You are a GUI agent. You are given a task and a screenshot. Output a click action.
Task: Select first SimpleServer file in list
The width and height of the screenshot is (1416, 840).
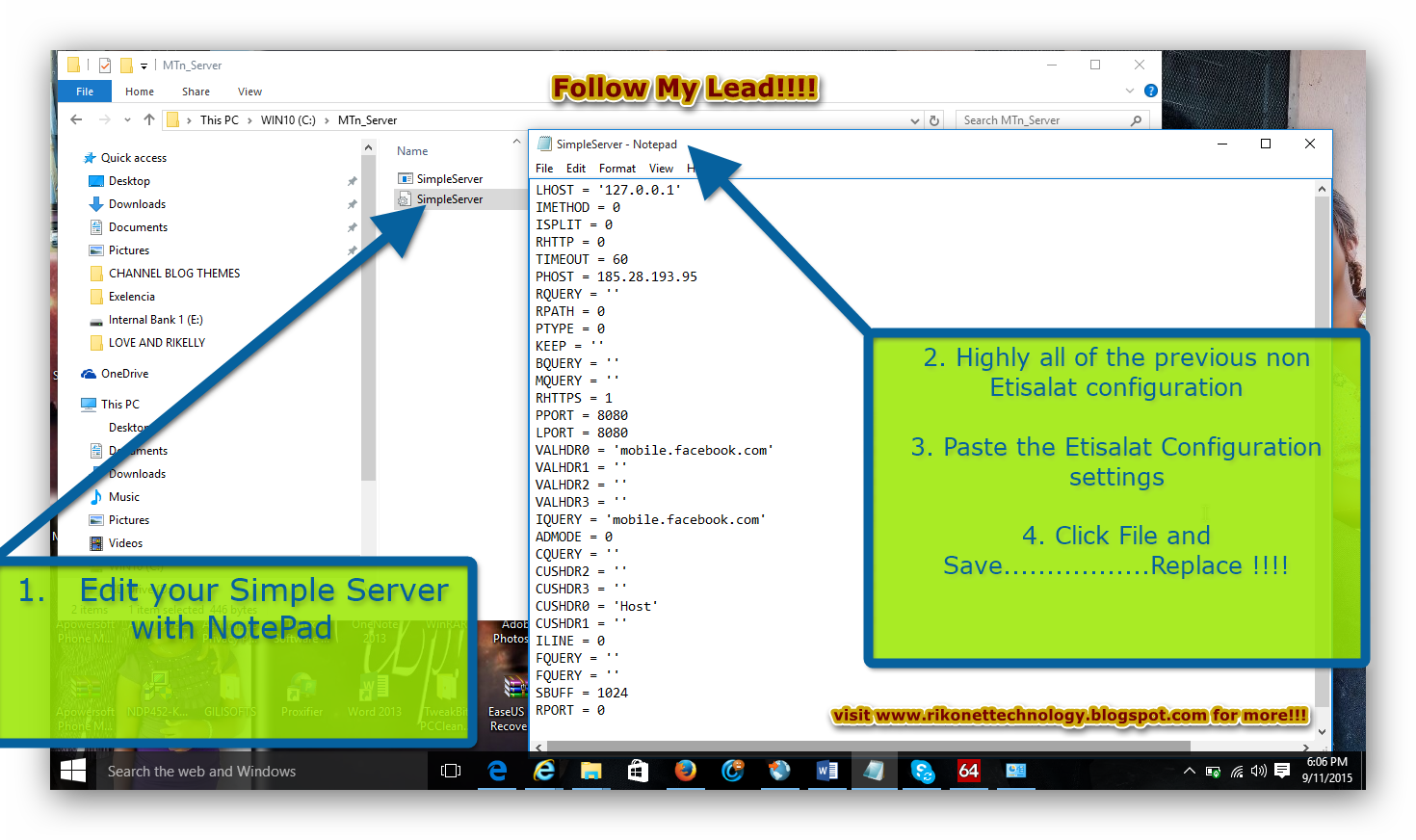(x=450, y=179)
